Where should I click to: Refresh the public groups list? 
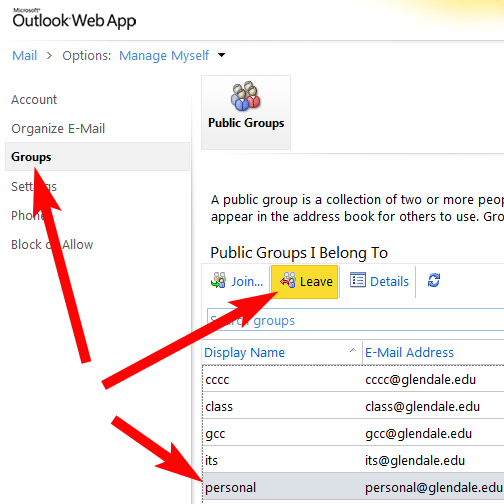click(x=434, y=280)
